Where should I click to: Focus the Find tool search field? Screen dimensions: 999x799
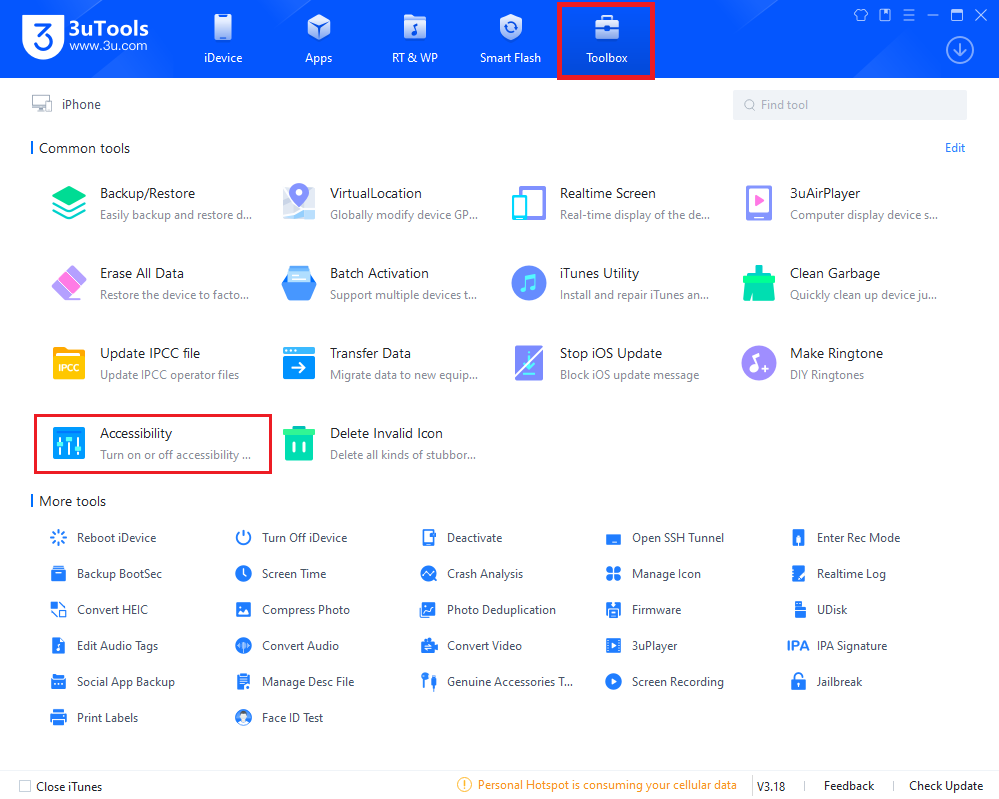pos(850,104)
